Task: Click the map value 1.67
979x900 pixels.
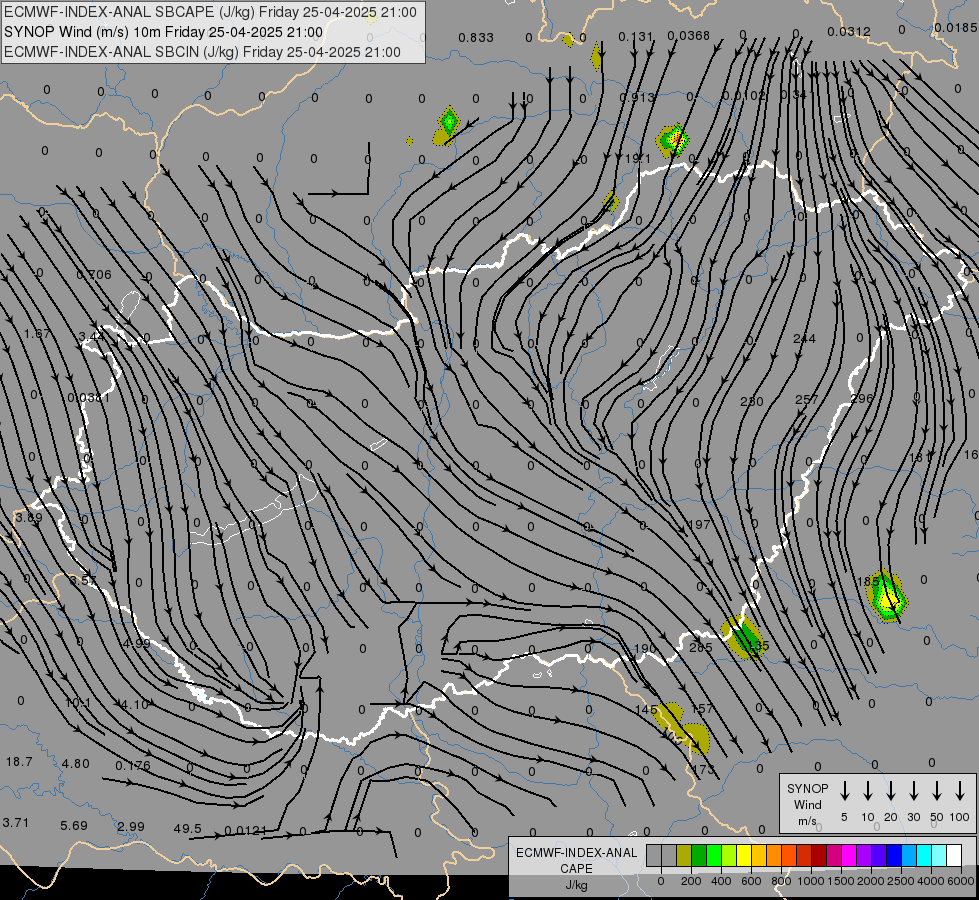Action: [37, 334]
